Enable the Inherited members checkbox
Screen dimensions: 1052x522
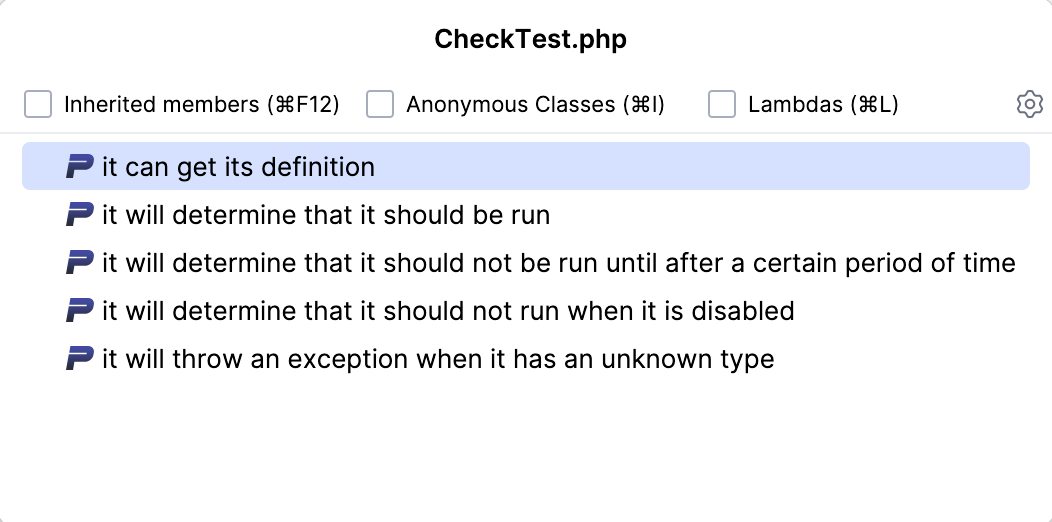38,104
